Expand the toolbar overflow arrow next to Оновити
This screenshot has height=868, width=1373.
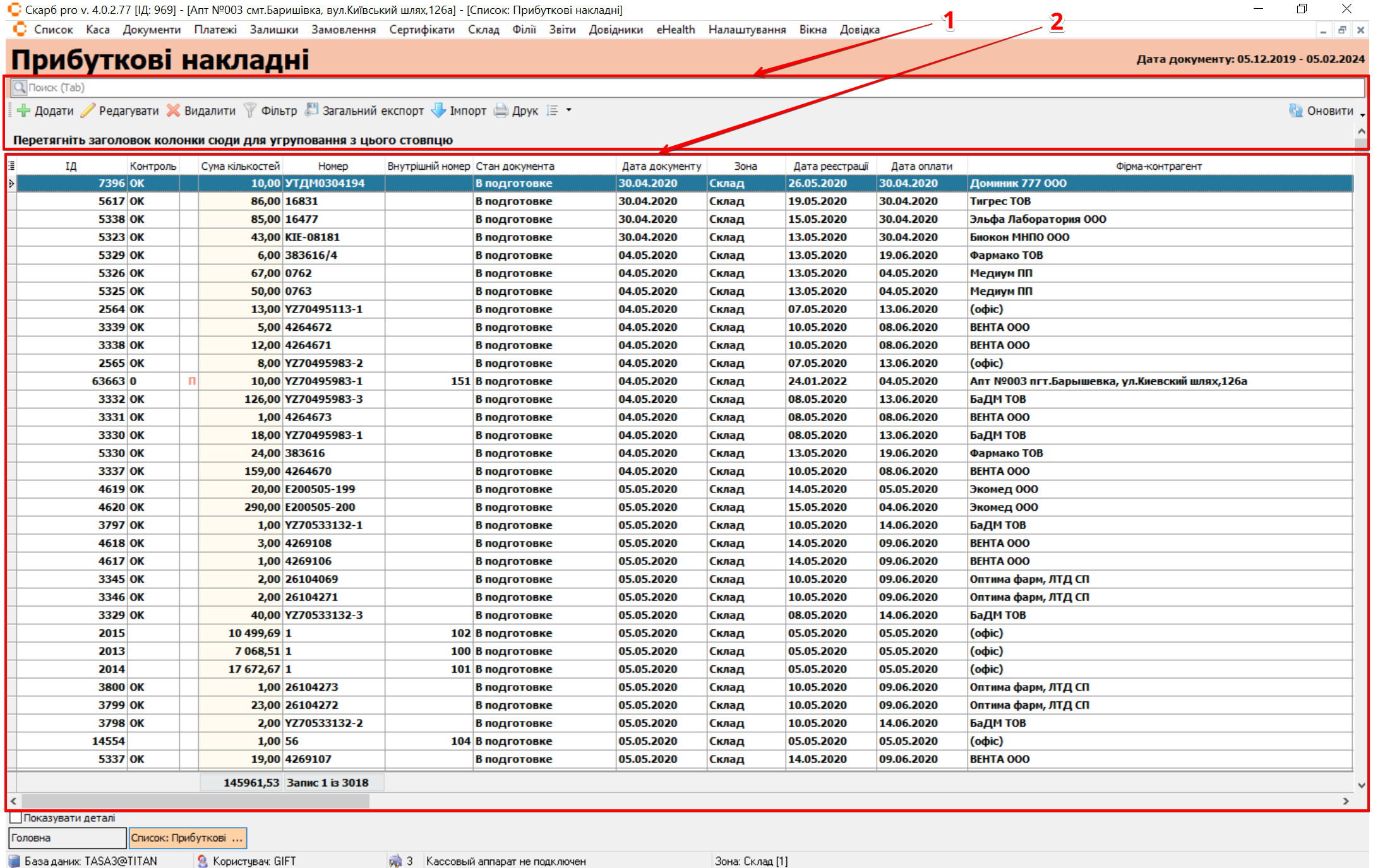tap(1362, 115)
